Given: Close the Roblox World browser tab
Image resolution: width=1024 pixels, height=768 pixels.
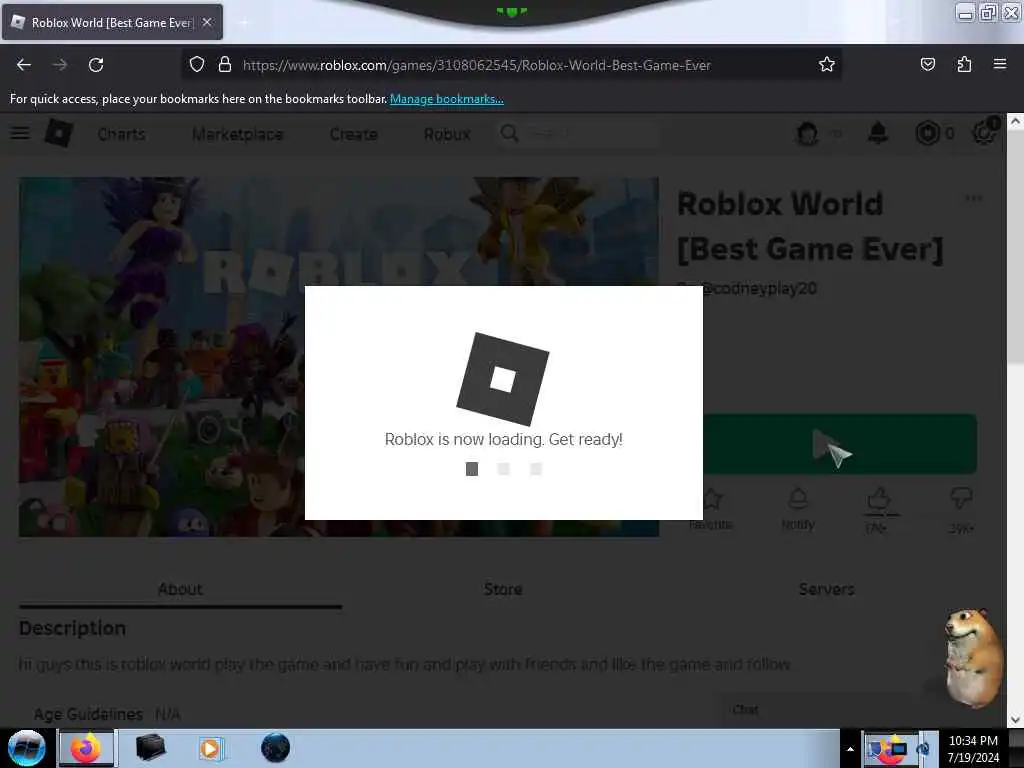Looking at the screenshot, I should tap(207, 22).
